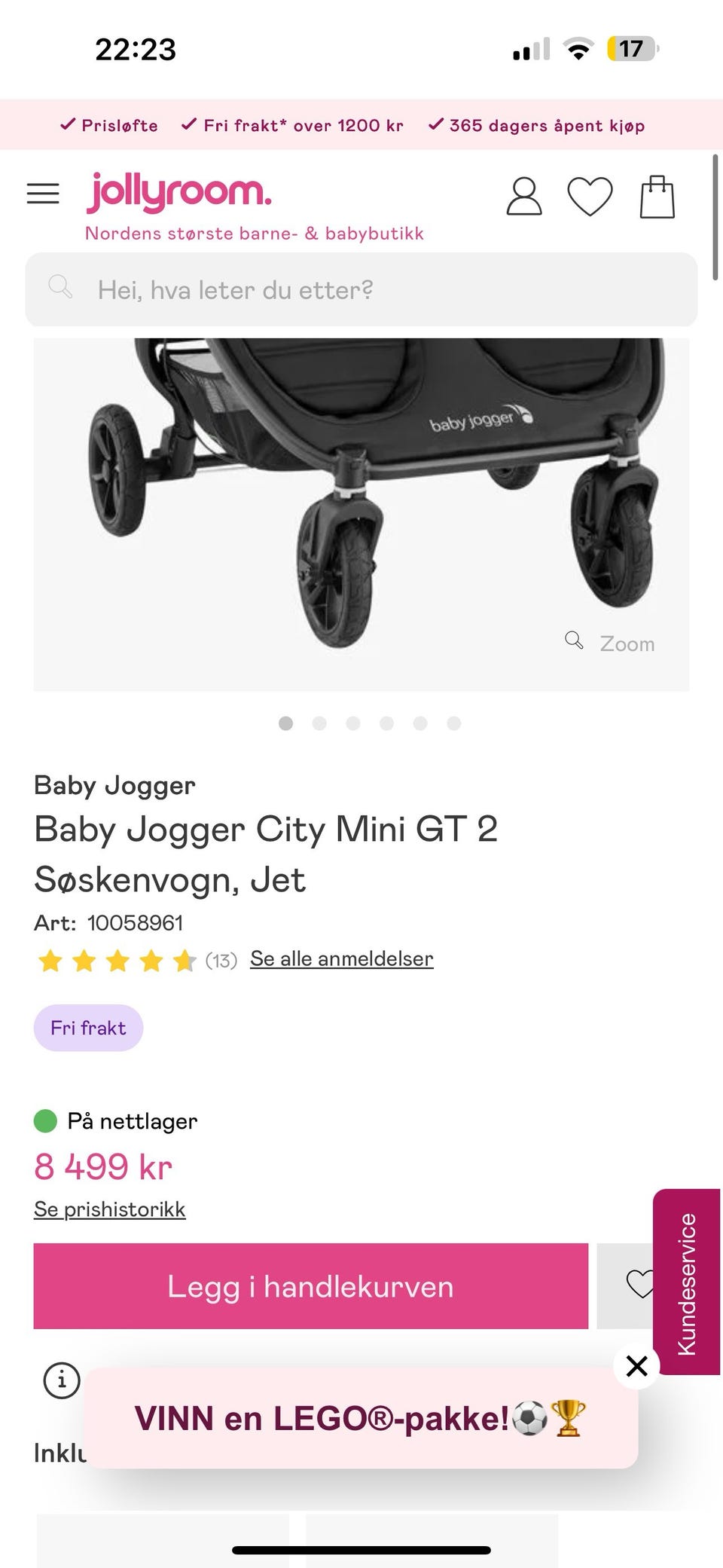Screen dimensions: 723x1568
Task: Focus the 'Hei, hva leter du etter?' search field
Action: coord(361,289)
